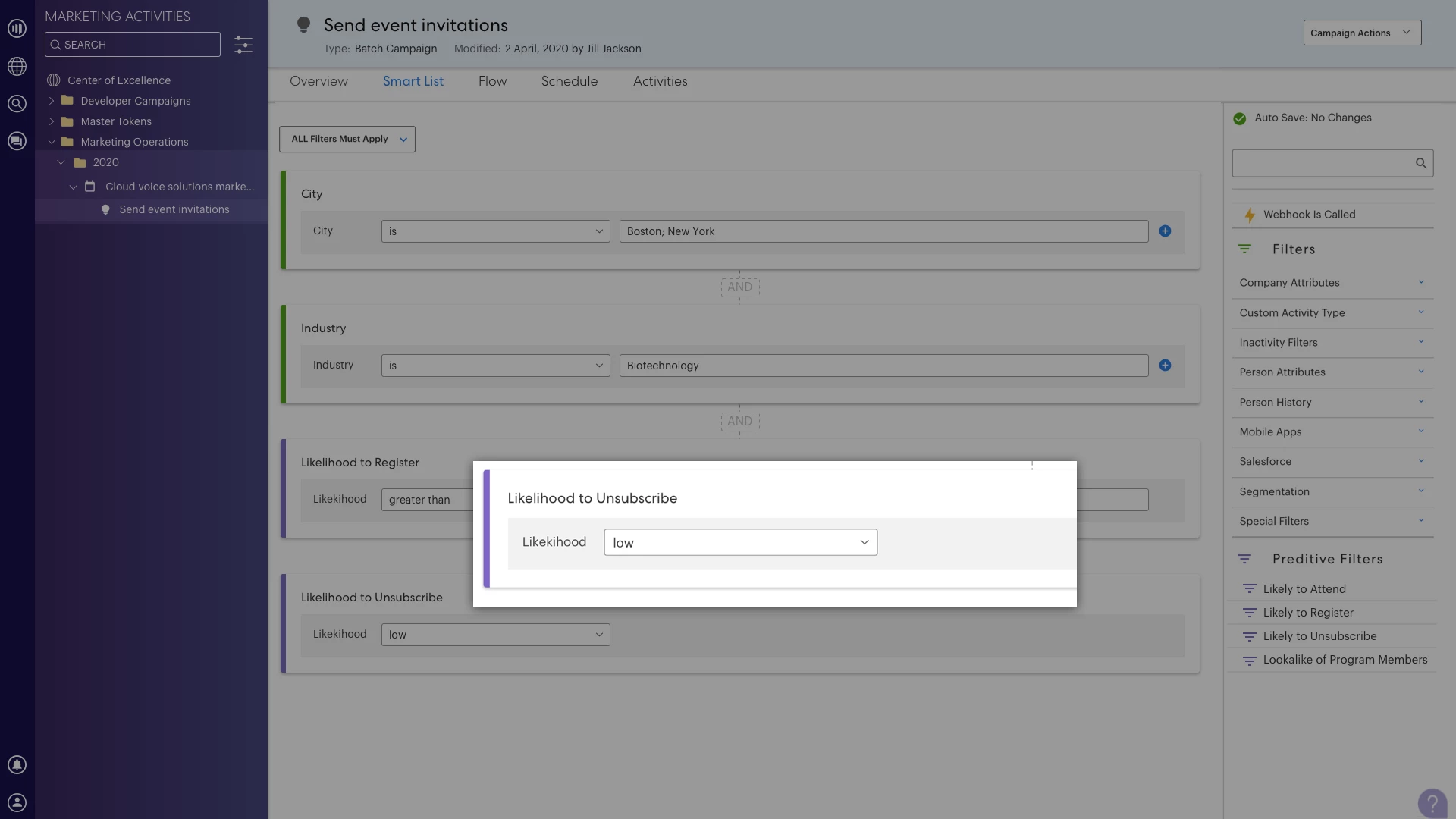Click the magnifier icon in filter search
Screen dimensions: 1456x819
pos(1420,163)
